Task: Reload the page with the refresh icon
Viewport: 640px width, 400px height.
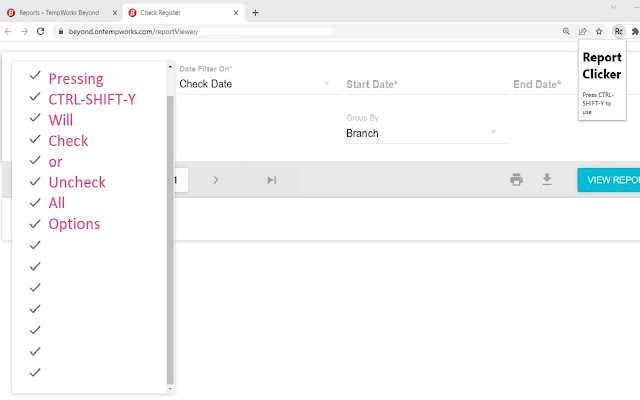Action: [x=40, y=31]
